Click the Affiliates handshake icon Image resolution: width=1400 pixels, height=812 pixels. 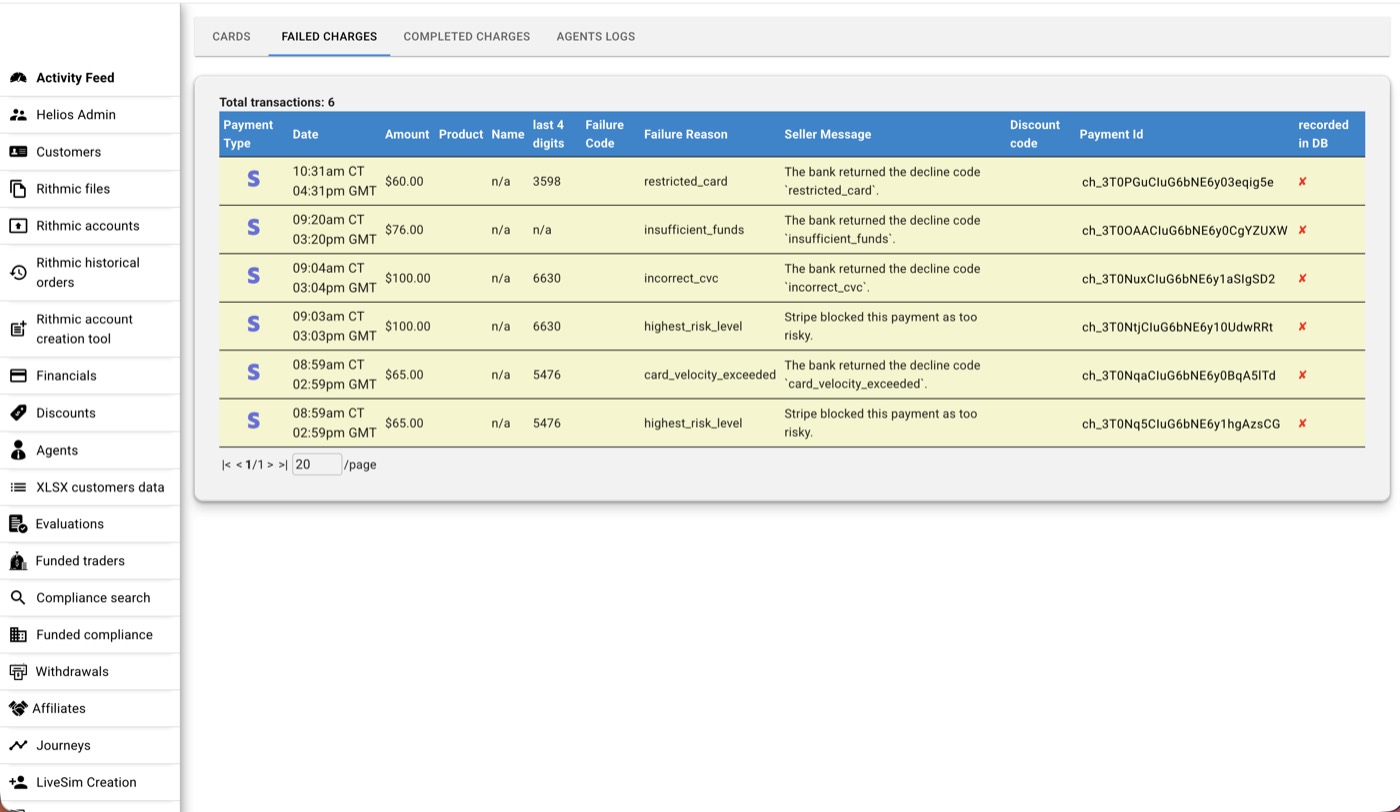point(18,709)
